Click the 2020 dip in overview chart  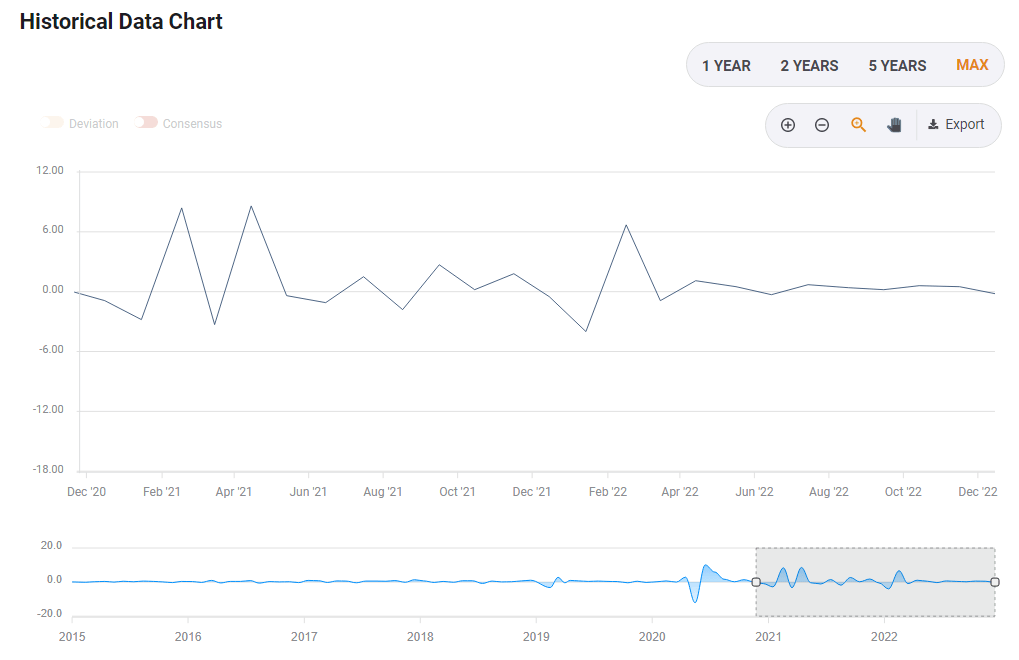(x=694, y=600)
